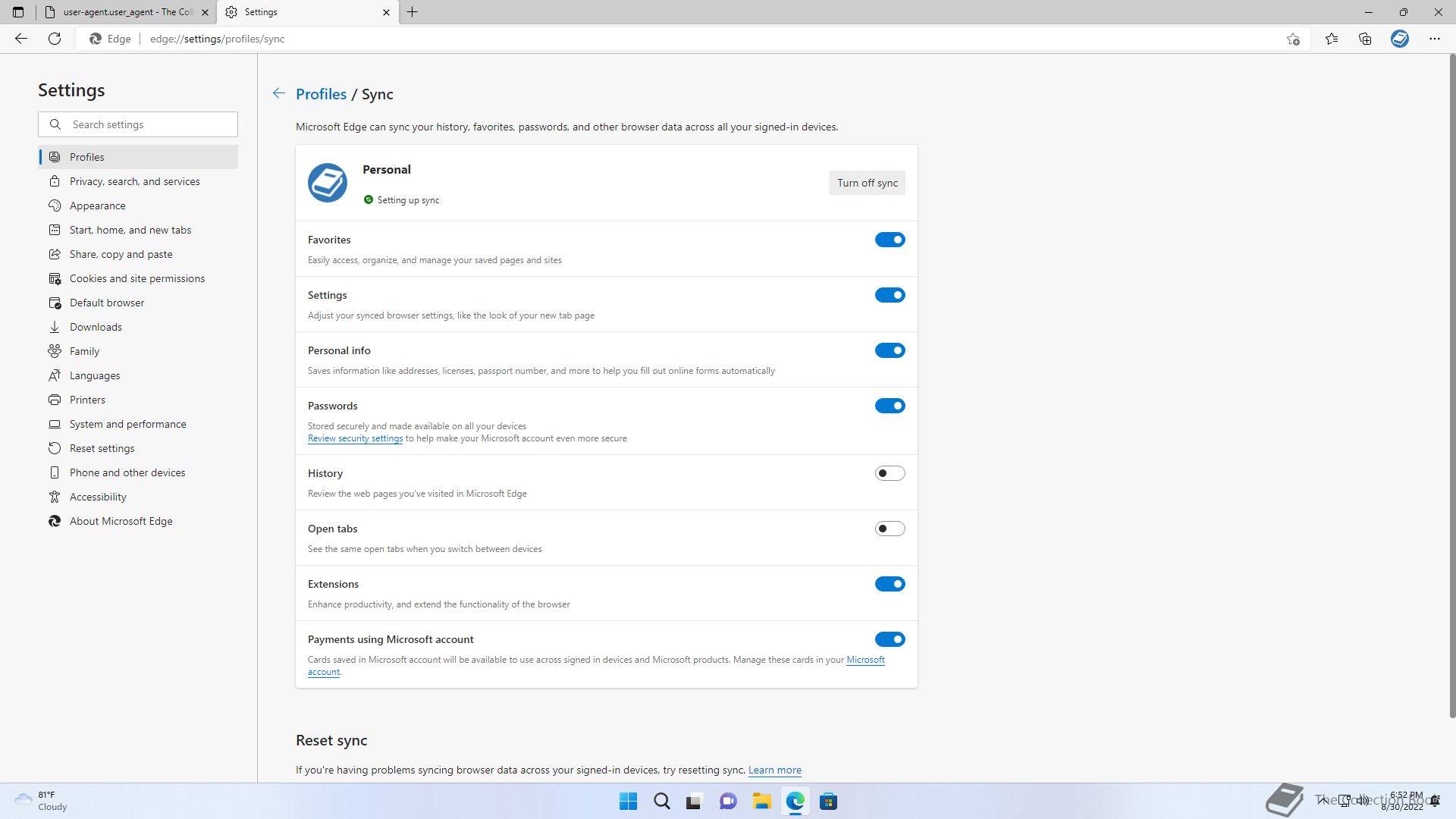Open Downloads settings

point(138,327)
